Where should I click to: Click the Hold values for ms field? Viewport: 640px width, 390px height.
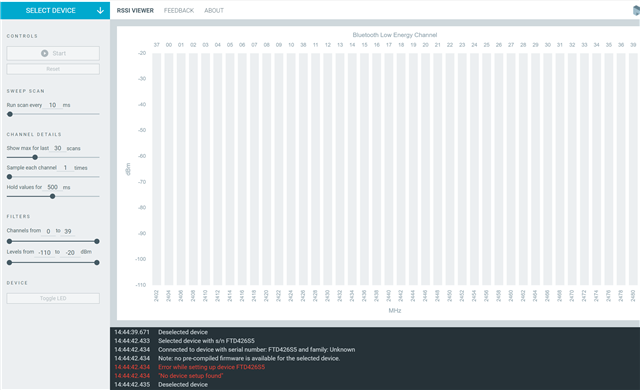[53, 187]
